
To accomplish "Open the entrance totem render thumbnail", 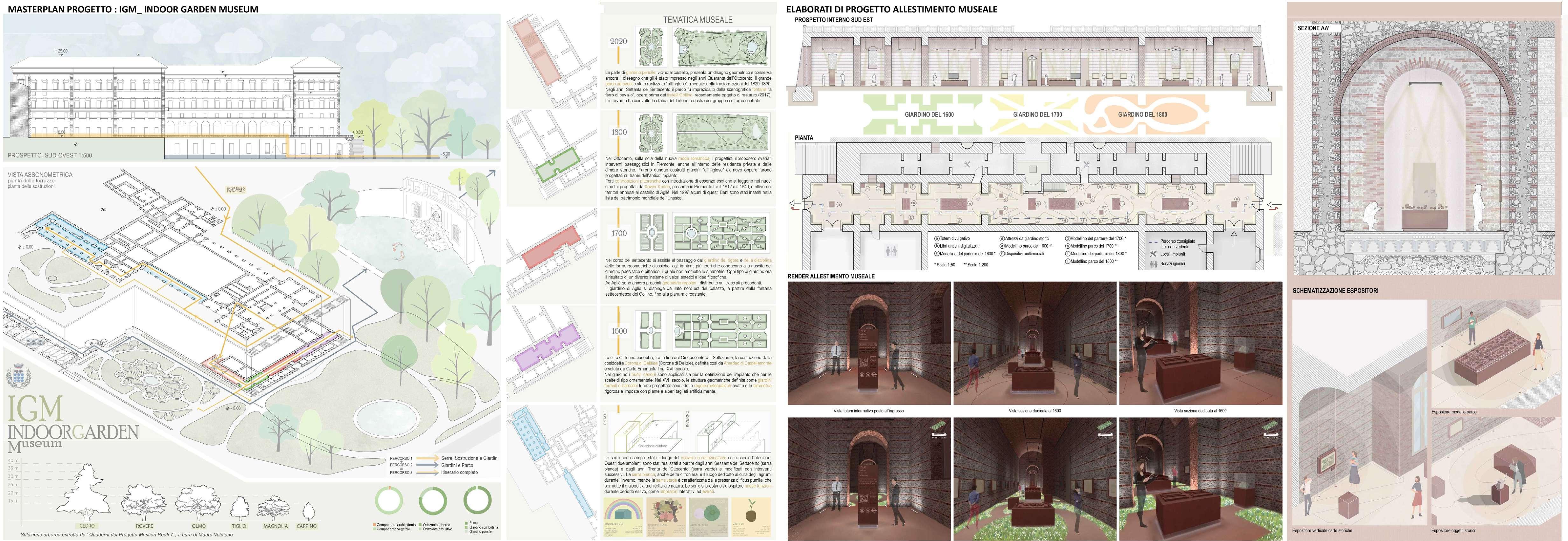I will (x=868, y=343).
